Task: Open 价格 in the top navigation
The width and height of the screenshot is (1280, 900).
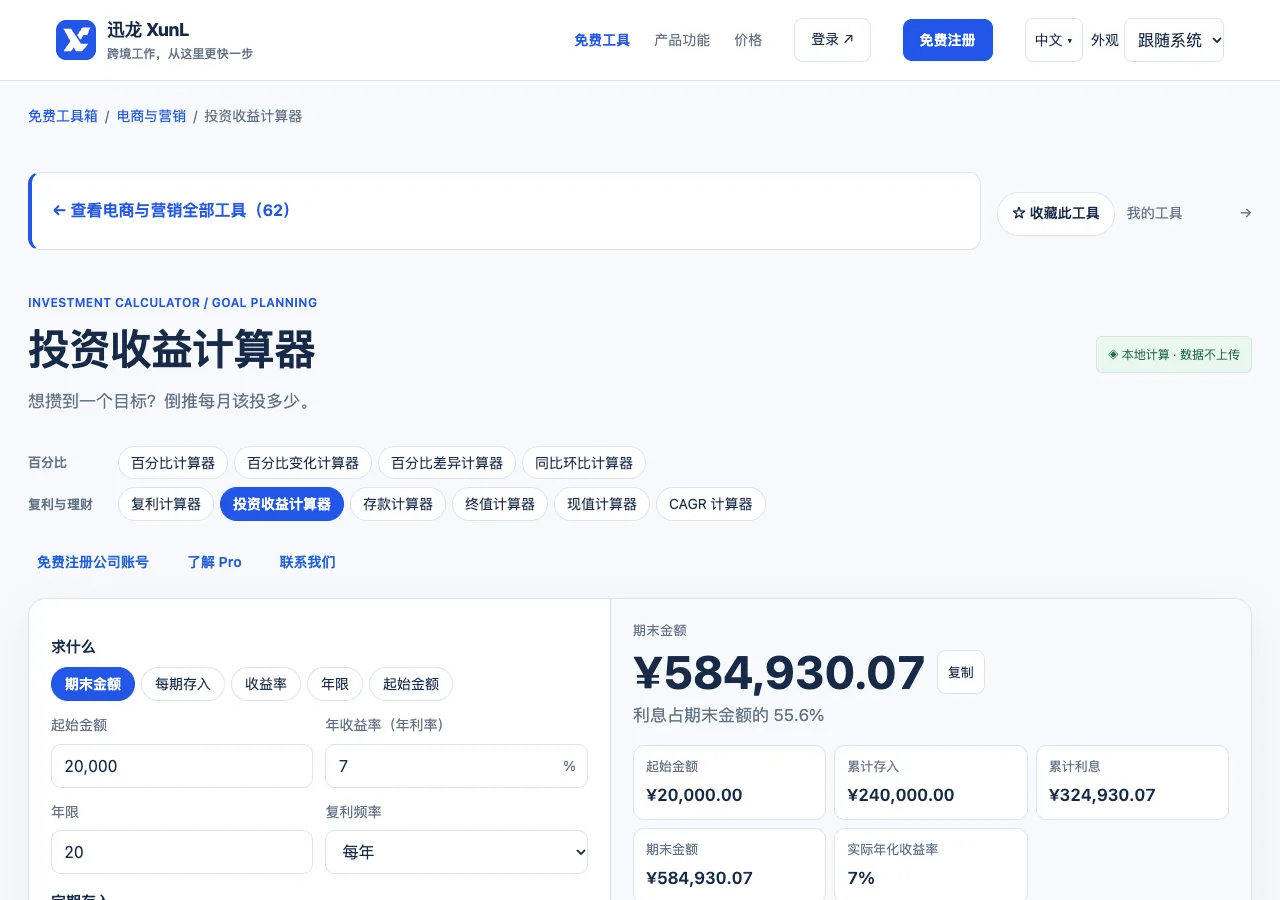Action: click(748, 40)
